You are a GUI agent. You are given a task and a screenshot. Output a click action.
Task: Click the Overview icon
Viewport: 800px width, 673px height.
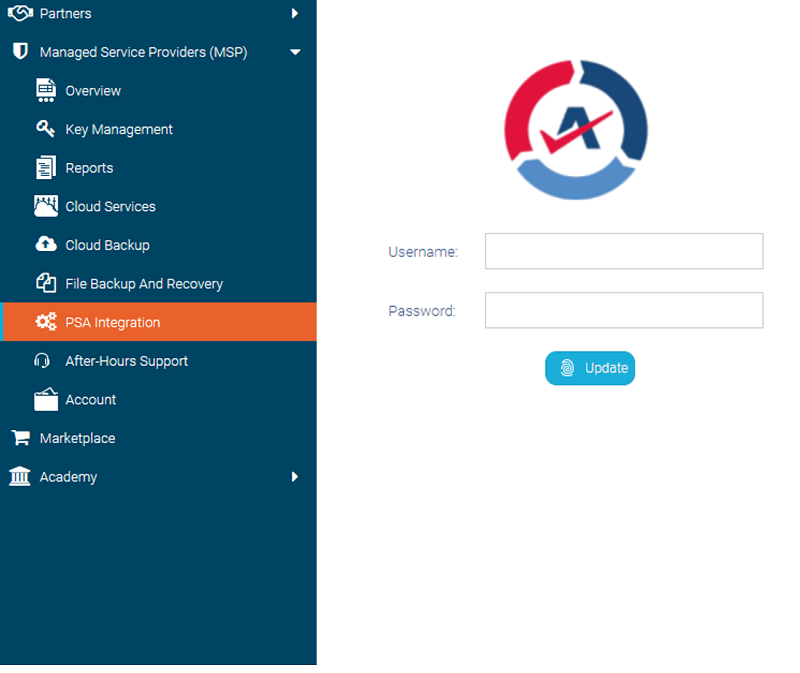tap(46, 90)
